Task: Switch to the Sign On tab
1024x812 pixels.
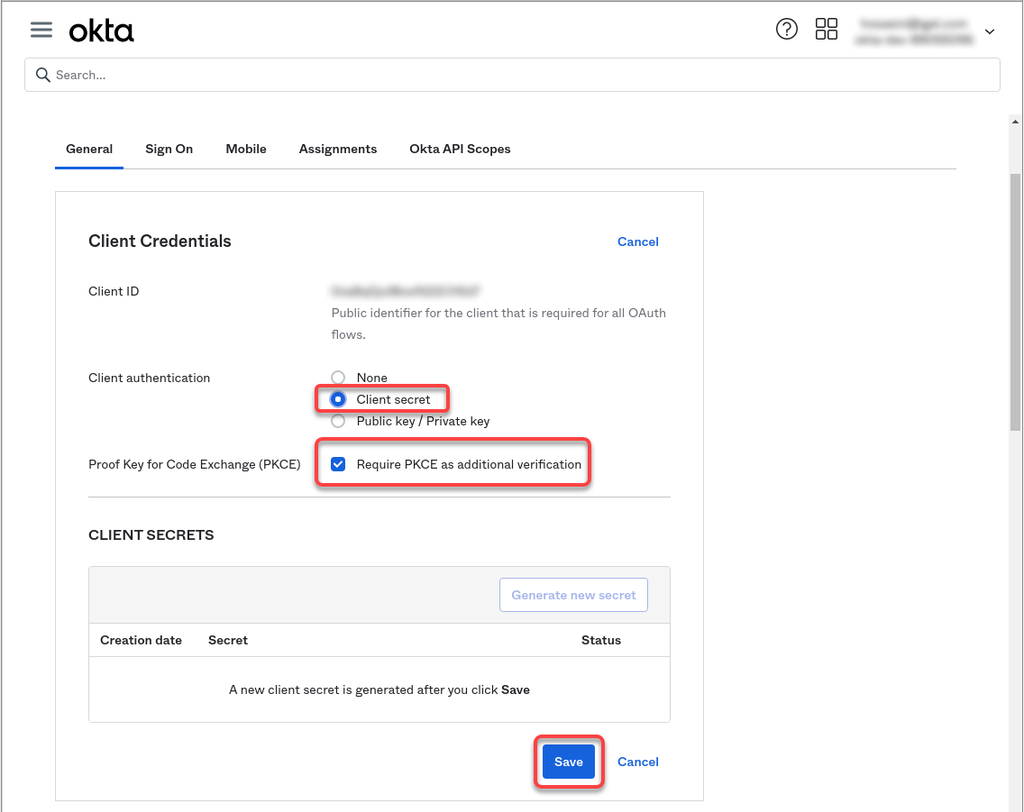Action: (x=169, y=149)
